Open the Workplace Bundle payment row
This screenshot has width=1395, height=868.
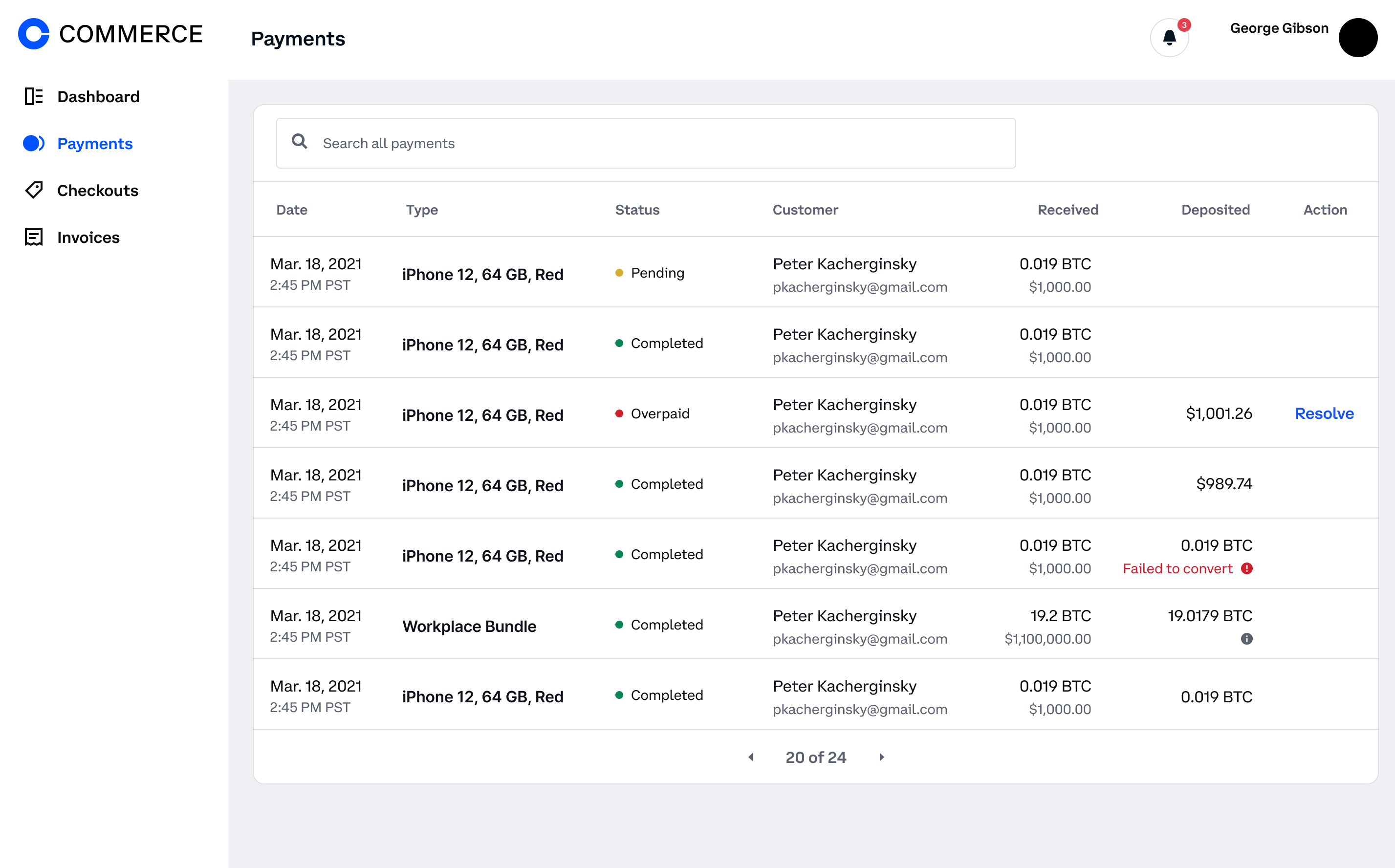(x=469, y=626)
